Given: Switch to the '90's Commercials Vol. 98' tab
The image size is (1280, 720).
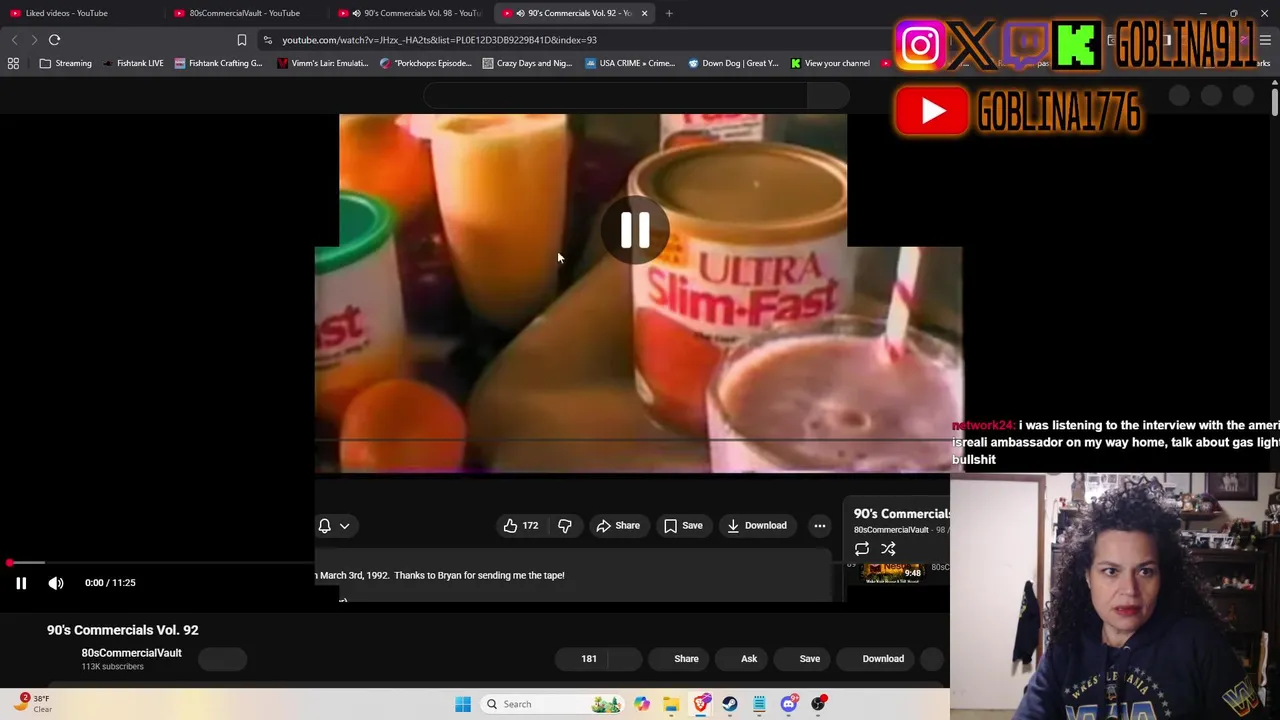Looking at the screenshot, I should coord(410,13).
